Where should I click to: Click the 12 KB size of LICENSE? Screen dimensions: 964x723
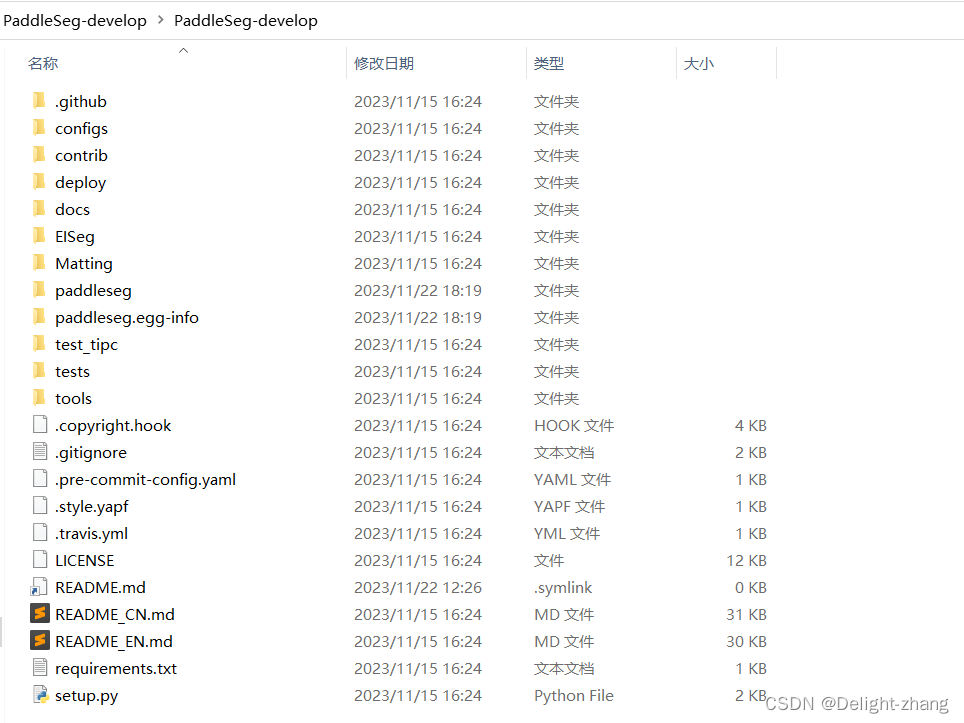(746, 561)
